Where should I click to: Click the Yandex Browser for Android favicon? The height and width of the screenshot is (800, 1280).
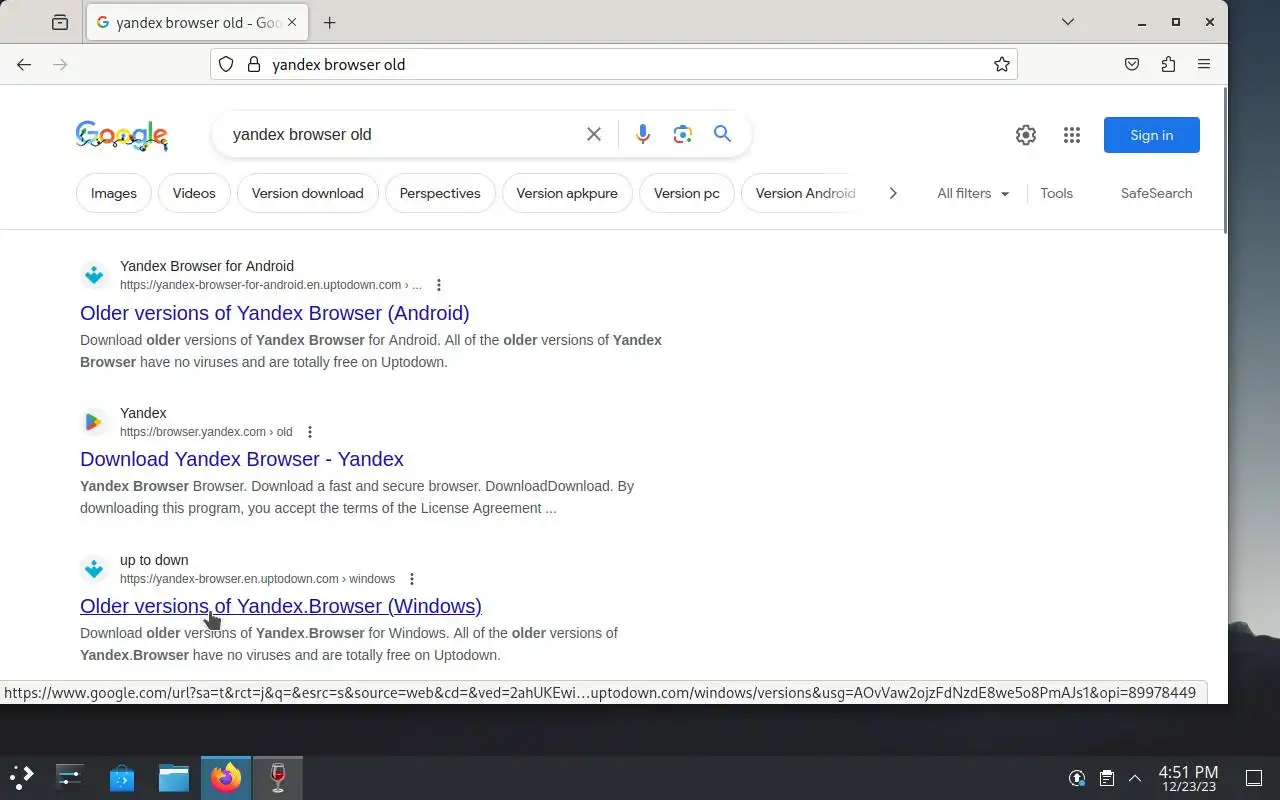point(94,275)
